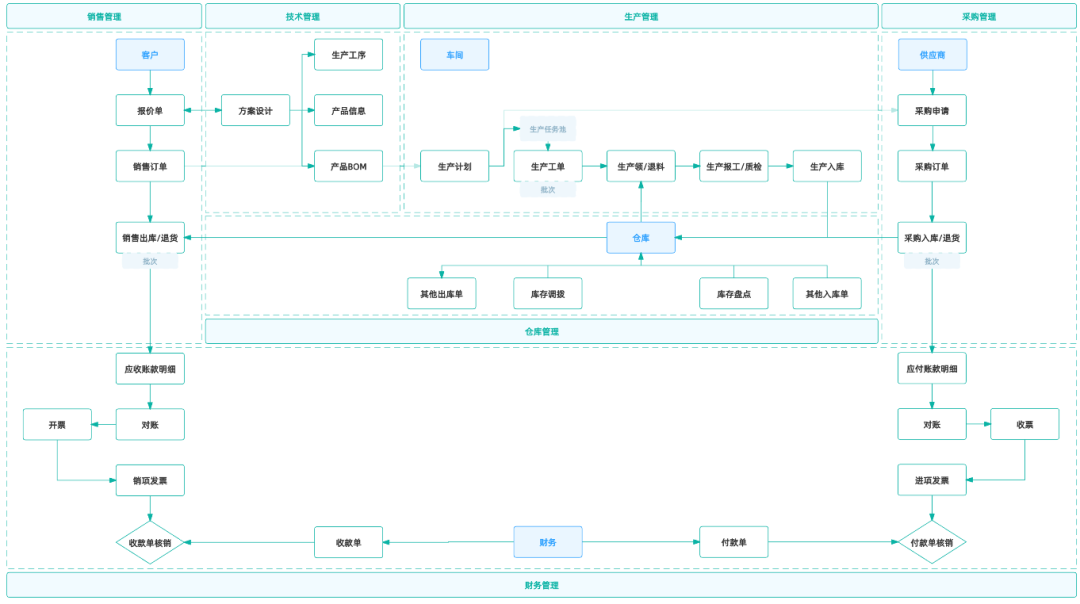Select the 产品BOM node
The height and width of the screenshot is (604, 1080).
(x=349, y=166)
